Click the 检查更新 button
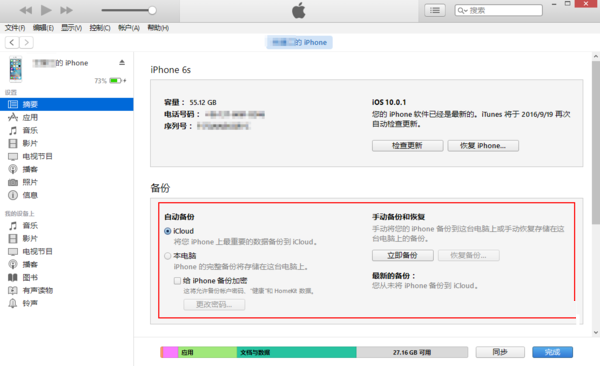600x366 pixels. 408,145
